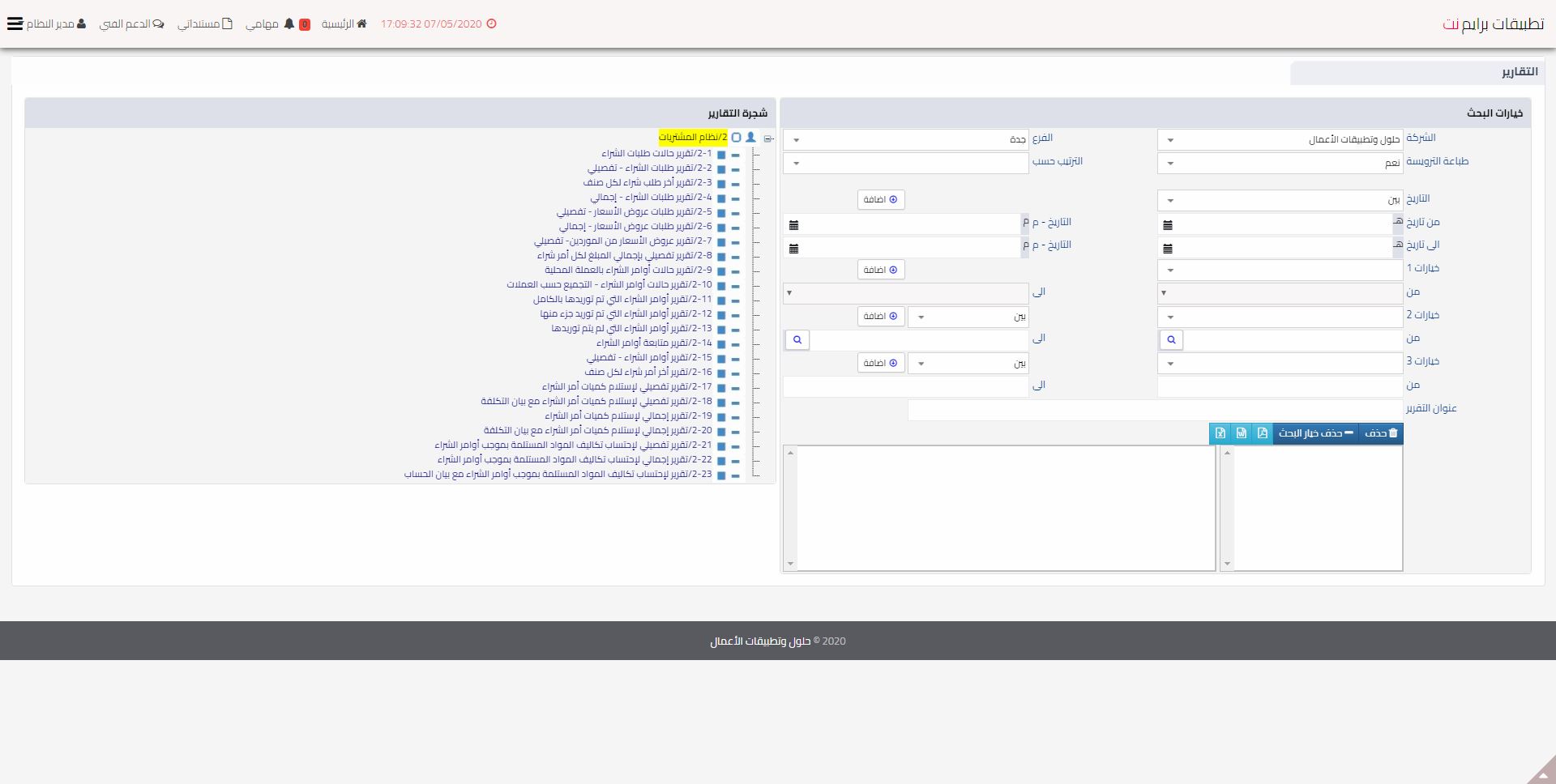Click the 'عنوان التقرير' report title field

click(x=1155, y=410)
